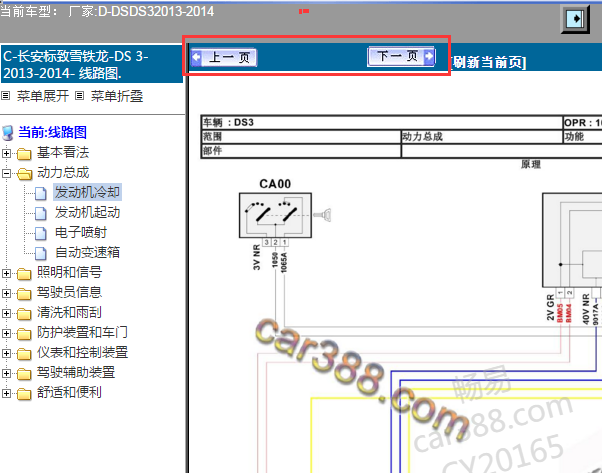Select the 当前:线路图 root node
Image resolution: width=602 pixels, height=473 pixels.
[x=52, y=132]
